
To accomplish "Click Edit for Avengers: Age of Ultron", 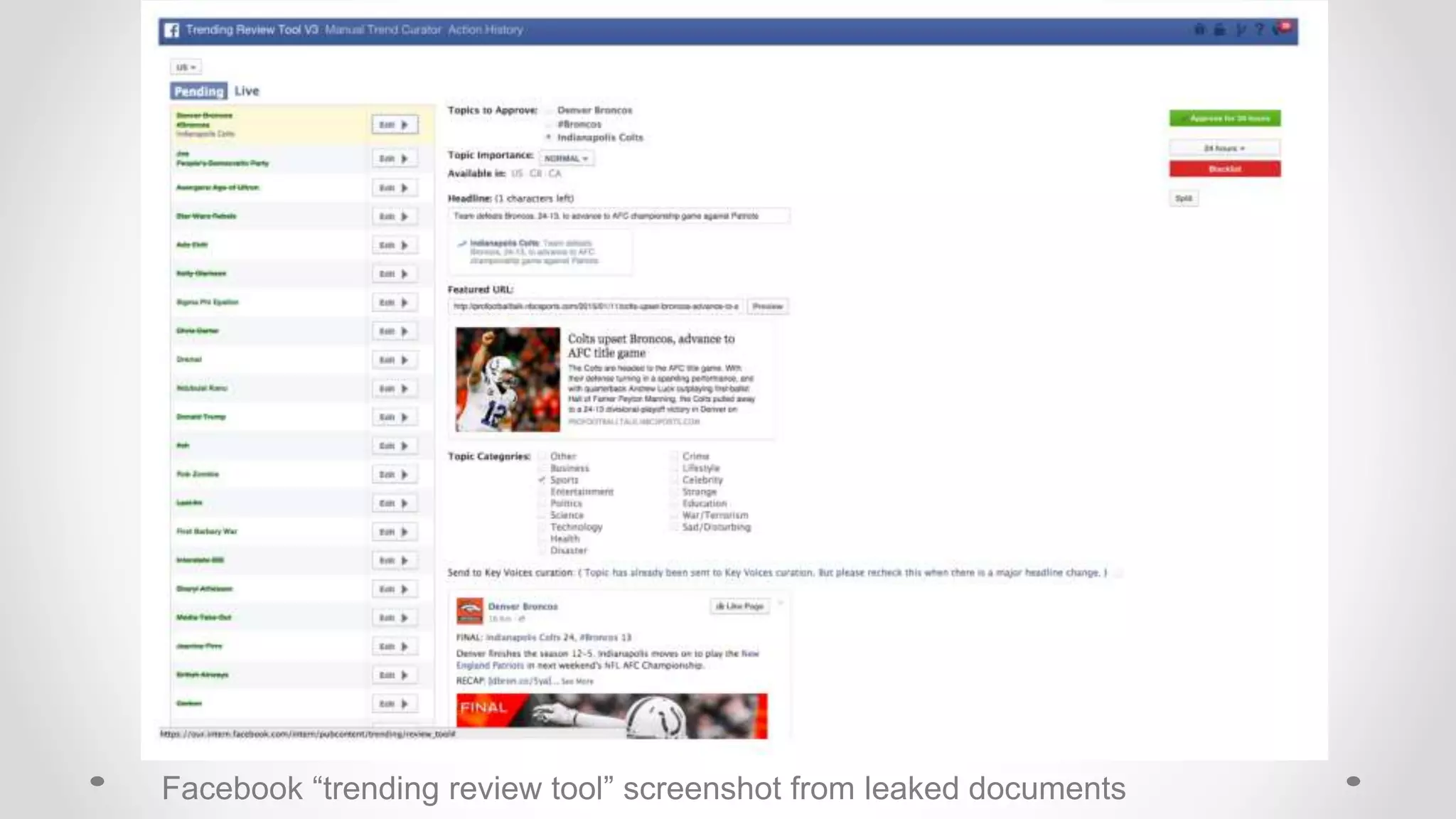I will tap(395, 188).
